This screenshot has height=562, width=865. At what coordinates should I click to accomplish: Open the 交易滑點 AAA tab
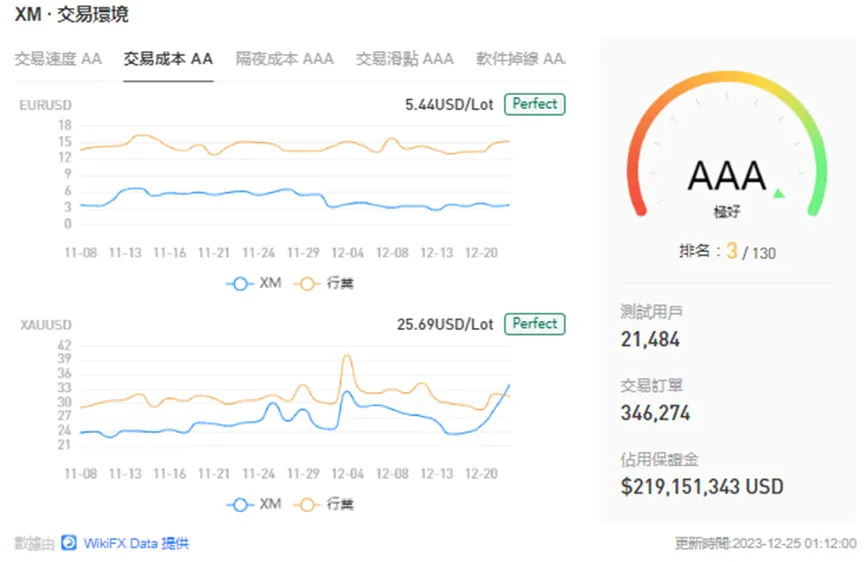[x=405, y=58]
